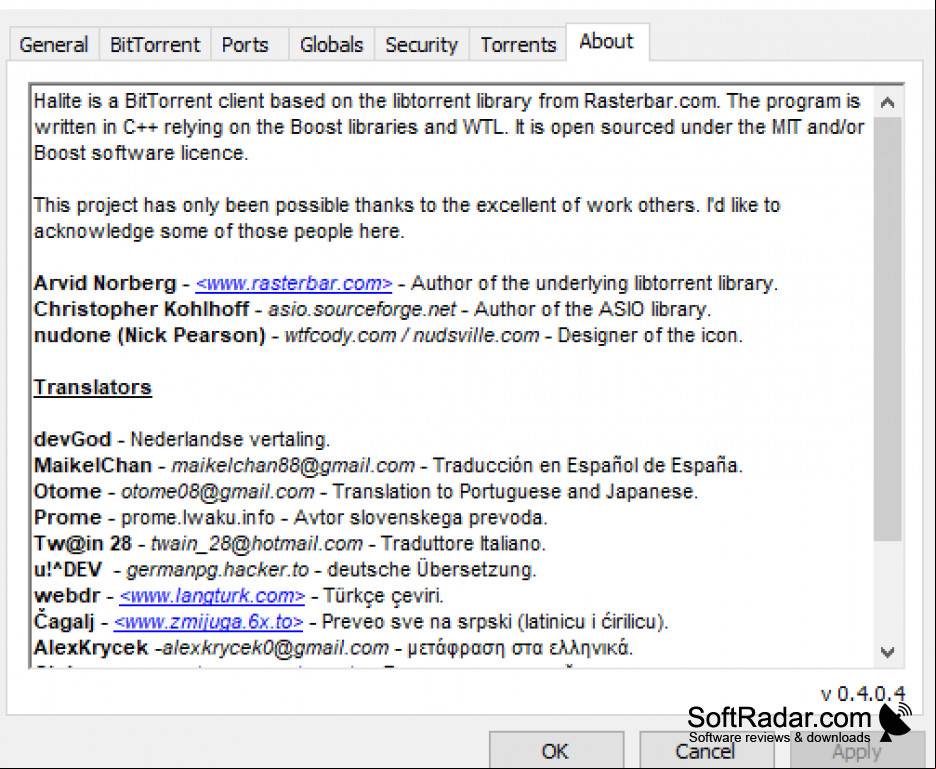
Task: Confirm with the OK button
Action: click(556, 751)
